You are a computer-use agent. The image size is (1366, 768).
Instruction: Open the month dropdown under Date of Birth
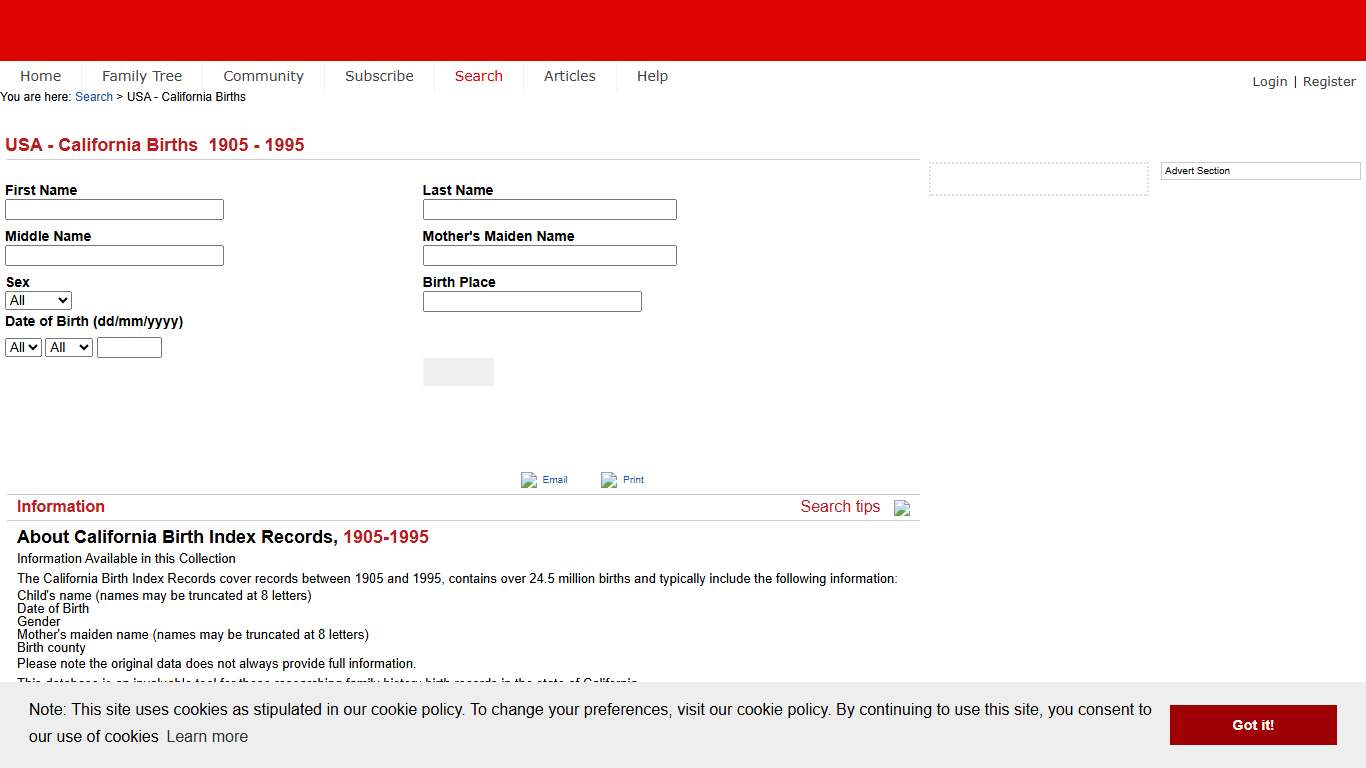point(68,347)
